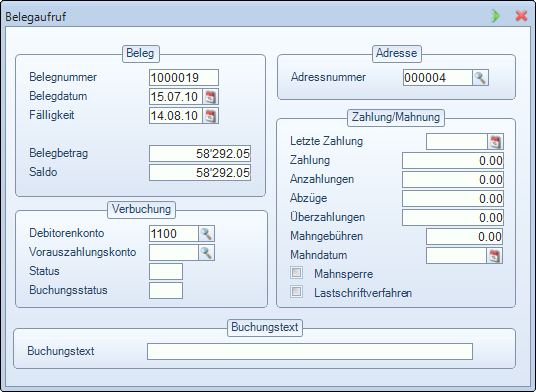Enable the Mahnsperre checkbox
This screenshot has height=392, width=536.
[296, 273]
